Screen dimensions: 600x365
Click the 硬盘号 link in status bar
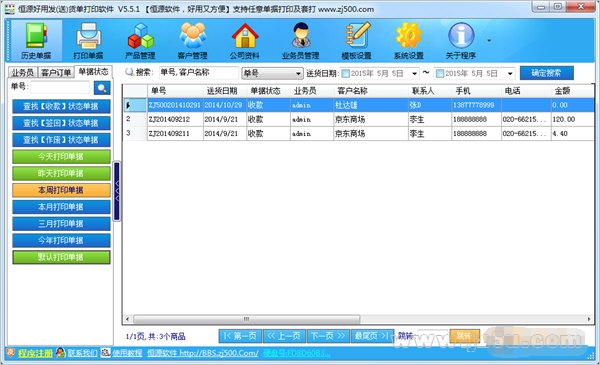297,353
